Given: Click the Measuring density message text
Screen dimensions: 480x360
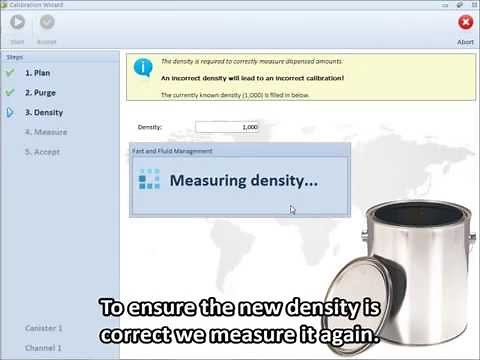Looking at the screenshot, I should (x=244, y=181).
